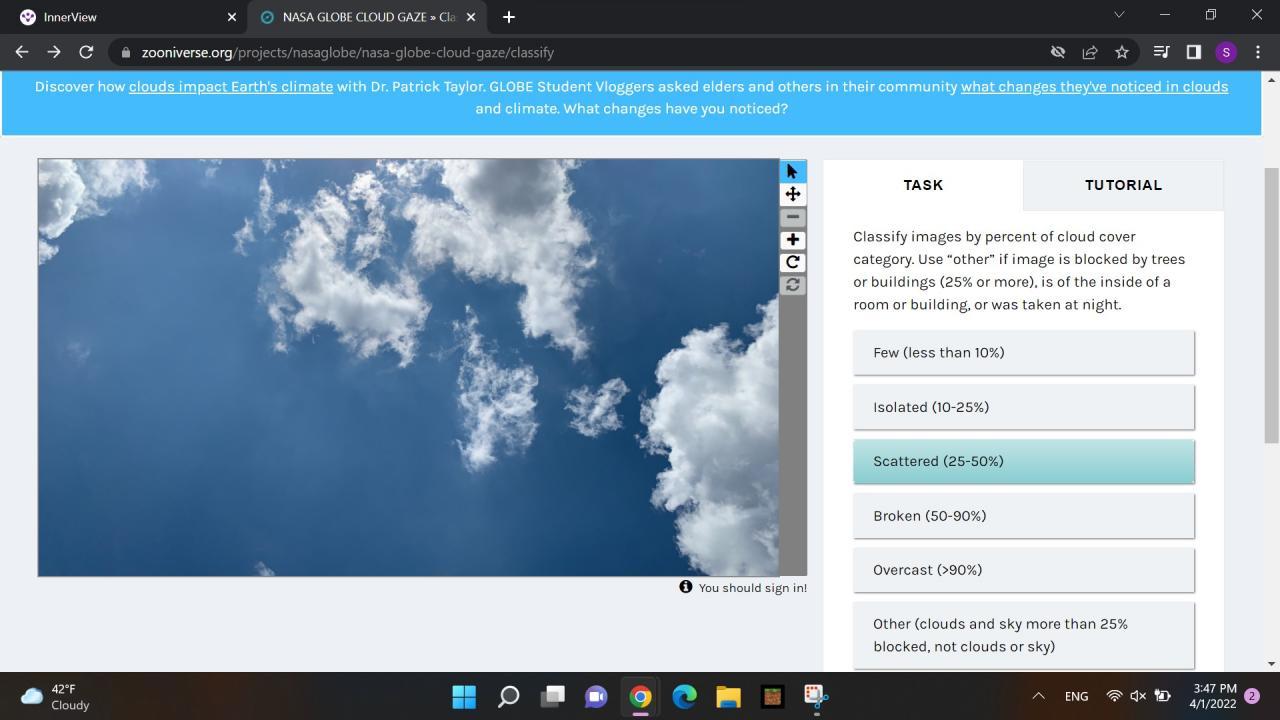
Task: Open File Explorer from taskbar
Action: click(728, 696)
